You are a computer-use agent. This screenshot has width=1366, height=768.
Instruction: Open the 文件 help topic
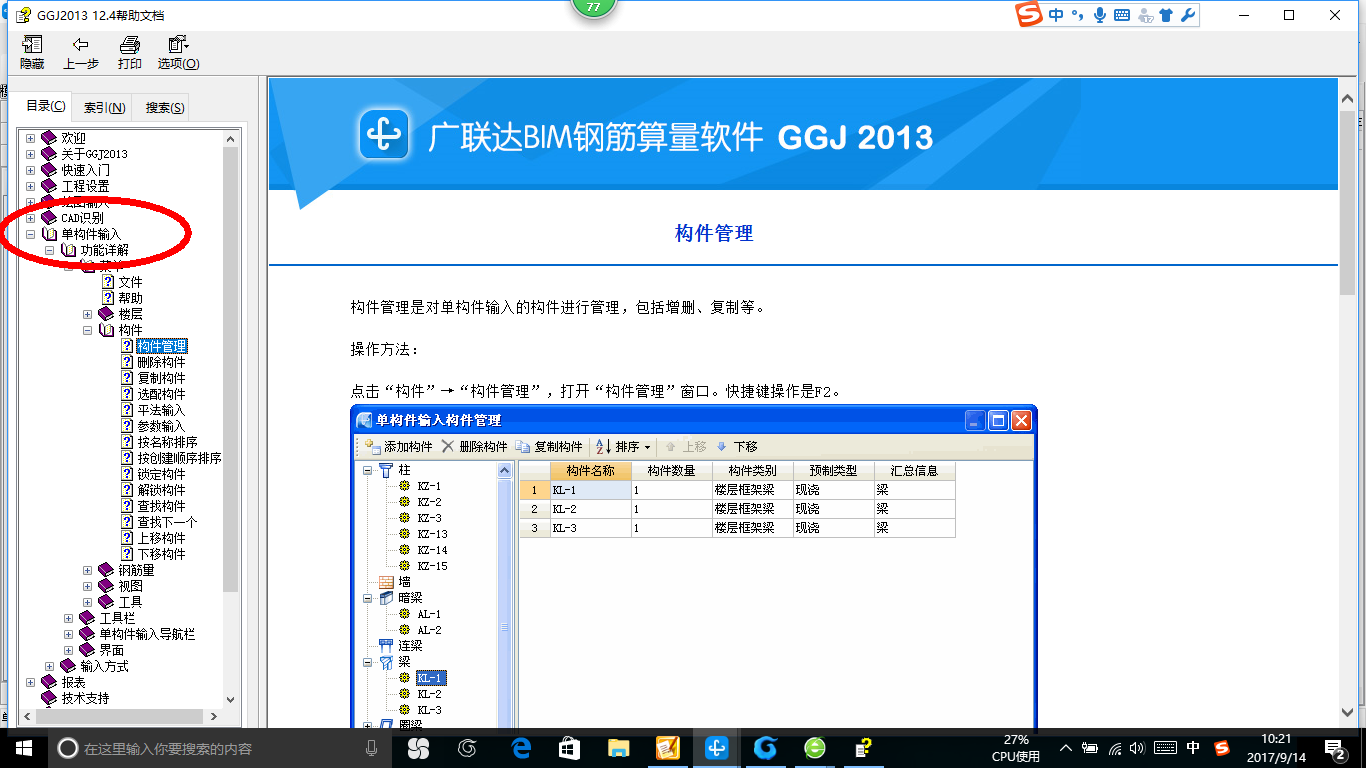click(x=130, y=282)
